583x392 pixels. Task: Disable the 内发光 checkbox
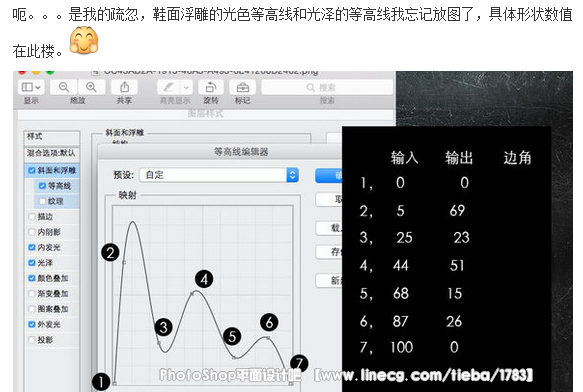(x=32, y=247)
